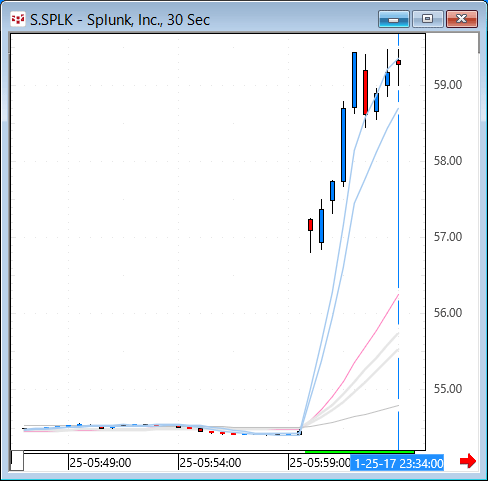Screen dimensions: 488x481
Task: Click the tallest red candlestick near 59.00
Action: coord(366,92)
